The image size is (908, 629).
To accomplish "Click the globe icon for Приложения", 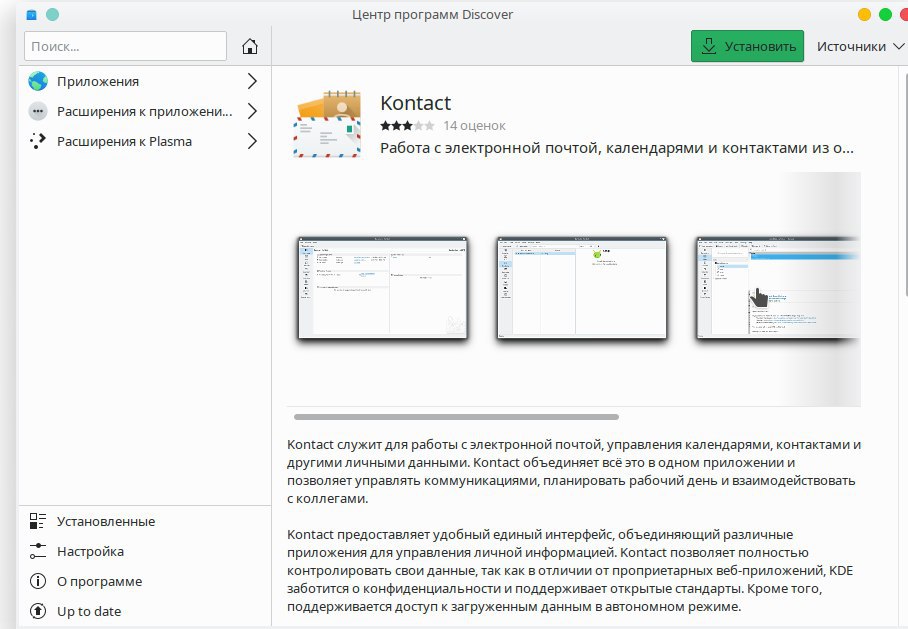I will (38, 81).
